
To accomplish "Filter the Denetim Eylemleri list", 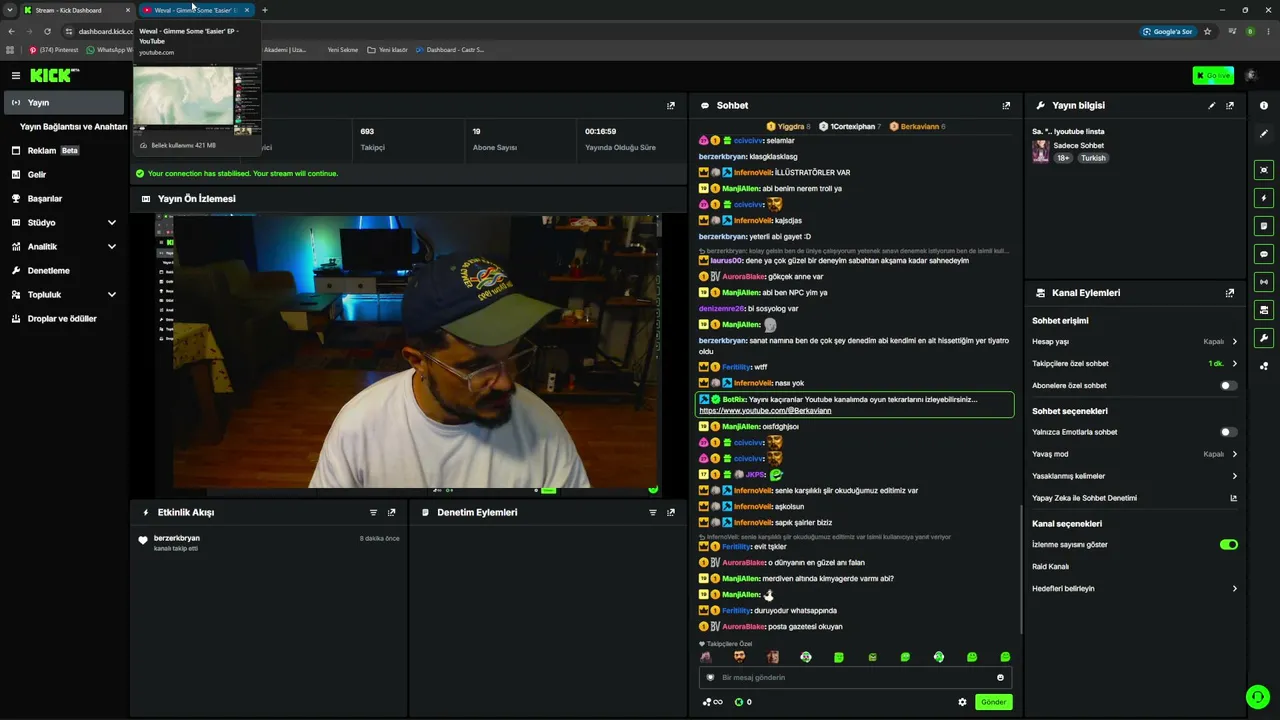I will [652, 512].
